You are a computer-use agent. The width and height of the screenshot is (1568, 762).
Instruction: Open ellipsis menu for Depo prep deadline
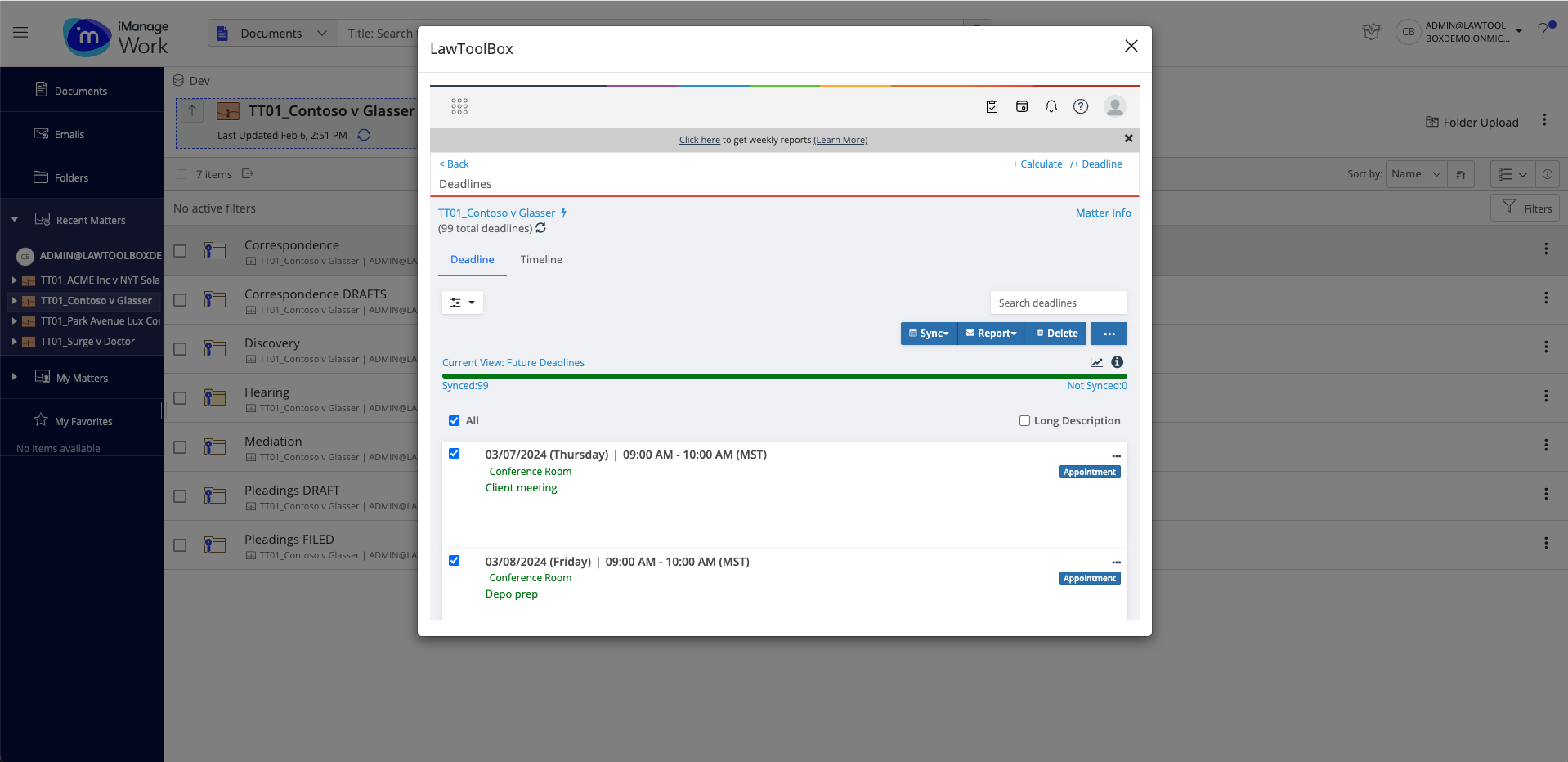1116,563
